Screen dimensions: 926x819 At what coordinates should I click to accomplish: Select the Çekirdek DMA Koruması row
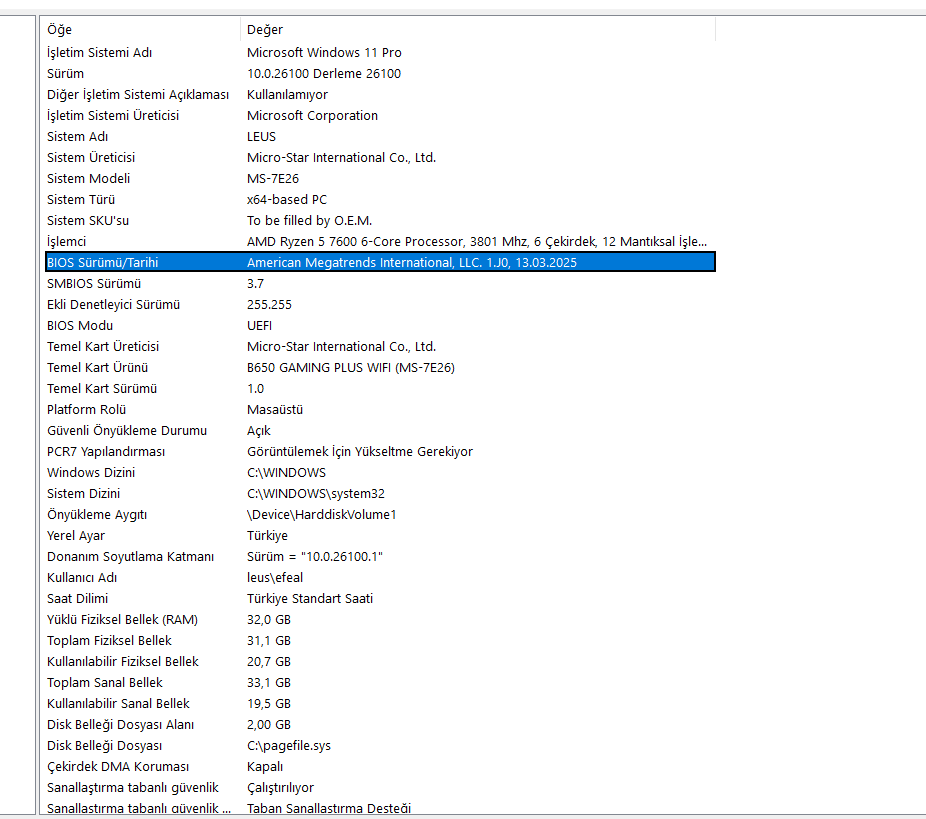coord(380,766)
